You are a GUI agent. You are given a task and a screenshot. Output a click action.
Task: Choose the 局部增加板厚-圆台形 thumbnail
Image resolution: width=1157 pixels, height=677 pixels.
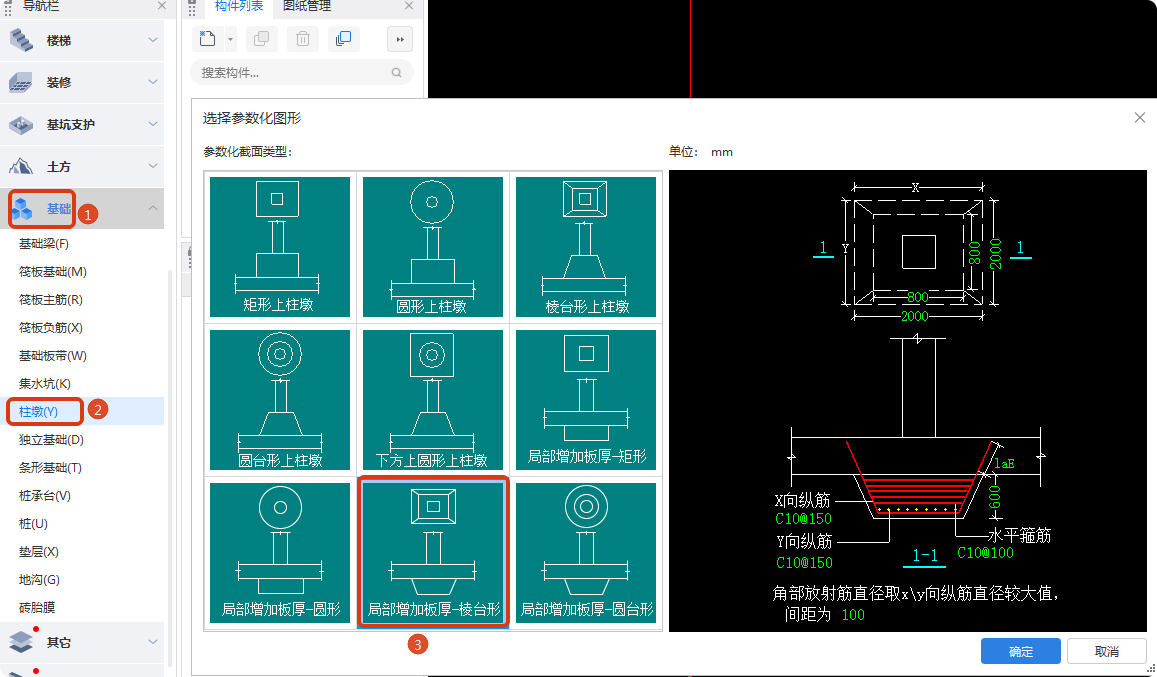[586, 552]
